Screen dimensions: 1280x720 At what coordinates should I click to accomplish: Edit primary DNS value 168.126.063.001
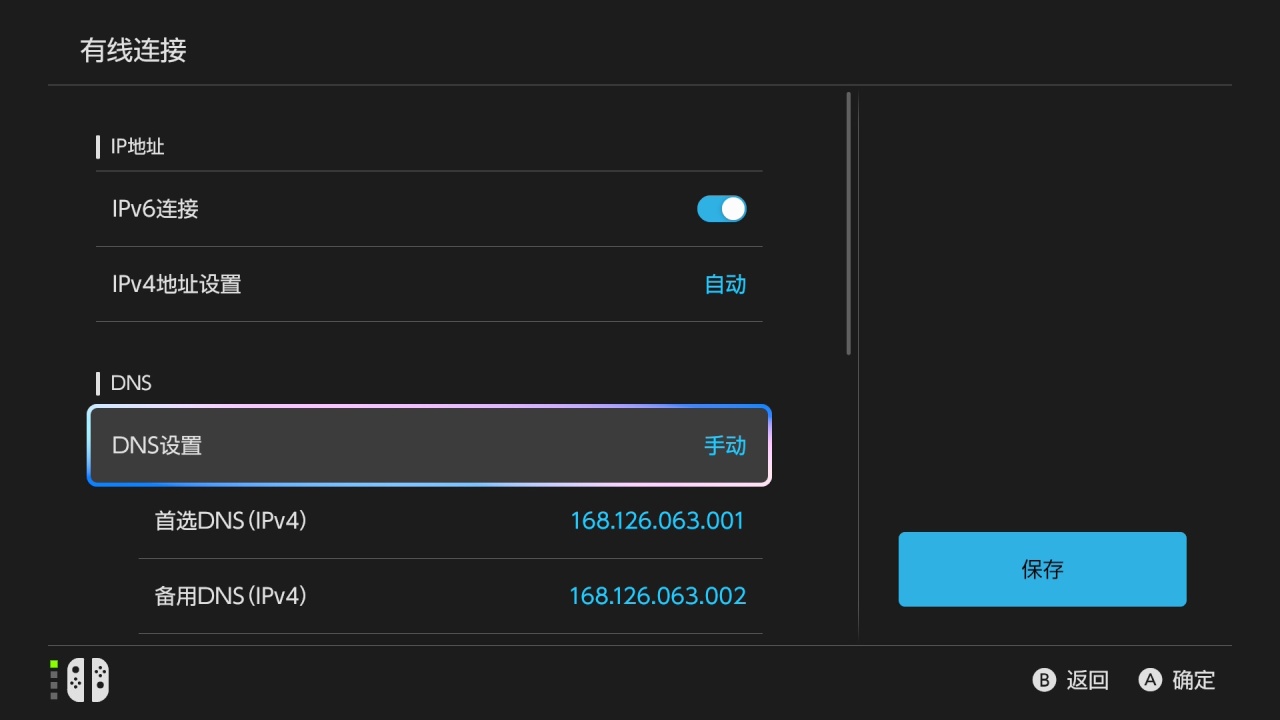point(657,521)
